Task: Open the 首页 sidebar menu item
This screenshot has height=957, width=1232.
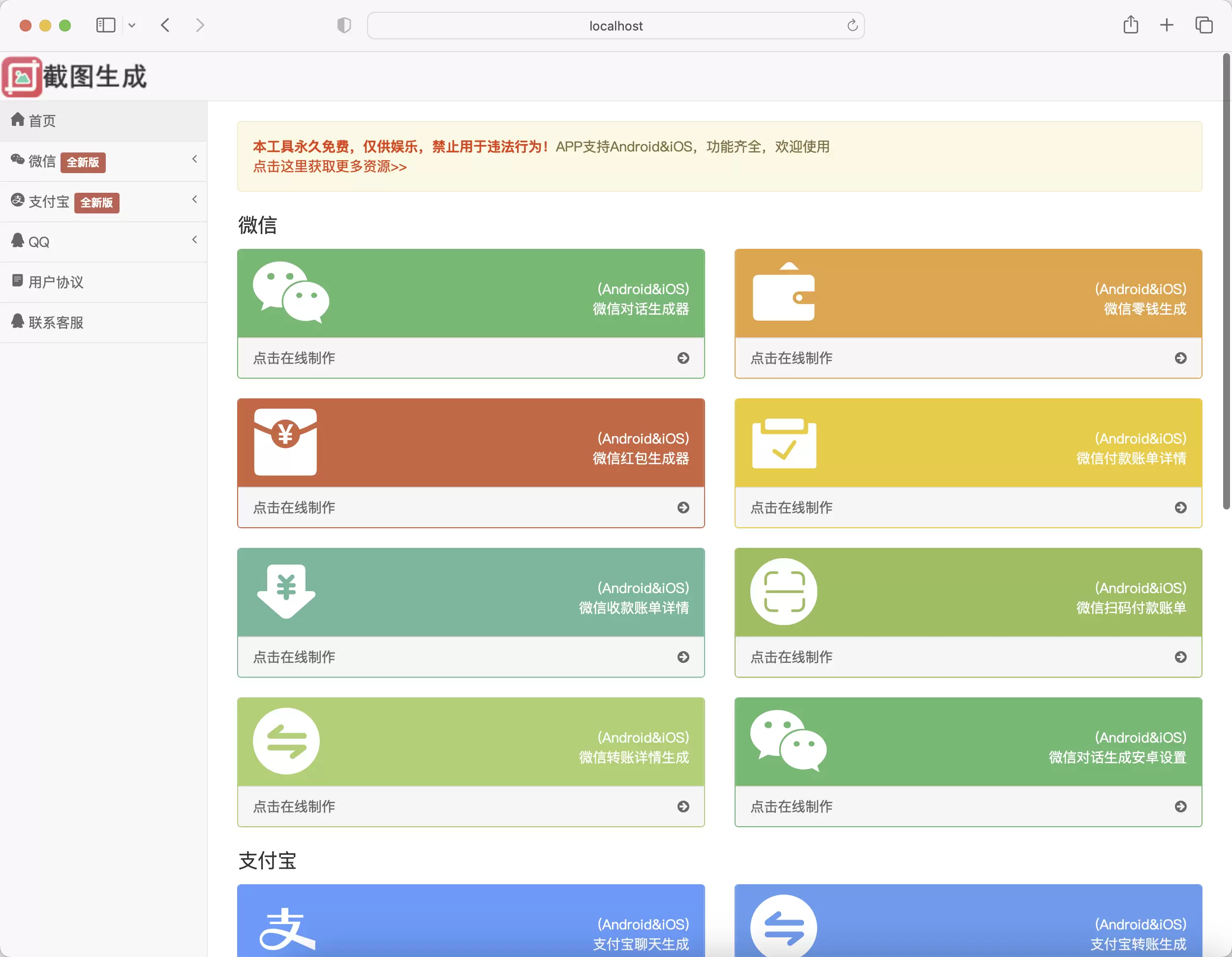Action: 103,120
